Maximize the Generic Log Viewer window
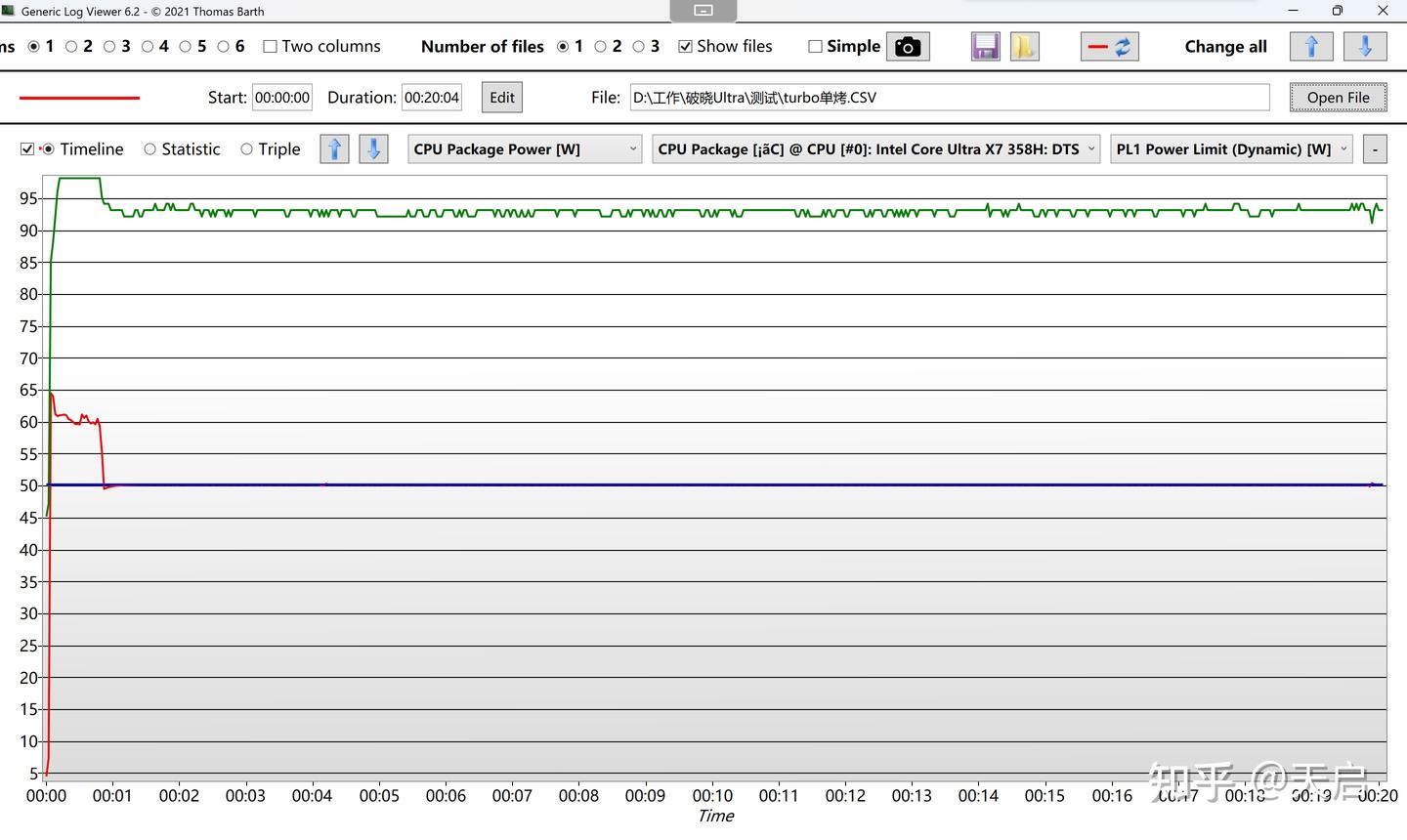This screenshot has width=1407, height=840. (x=1338, y=11)
